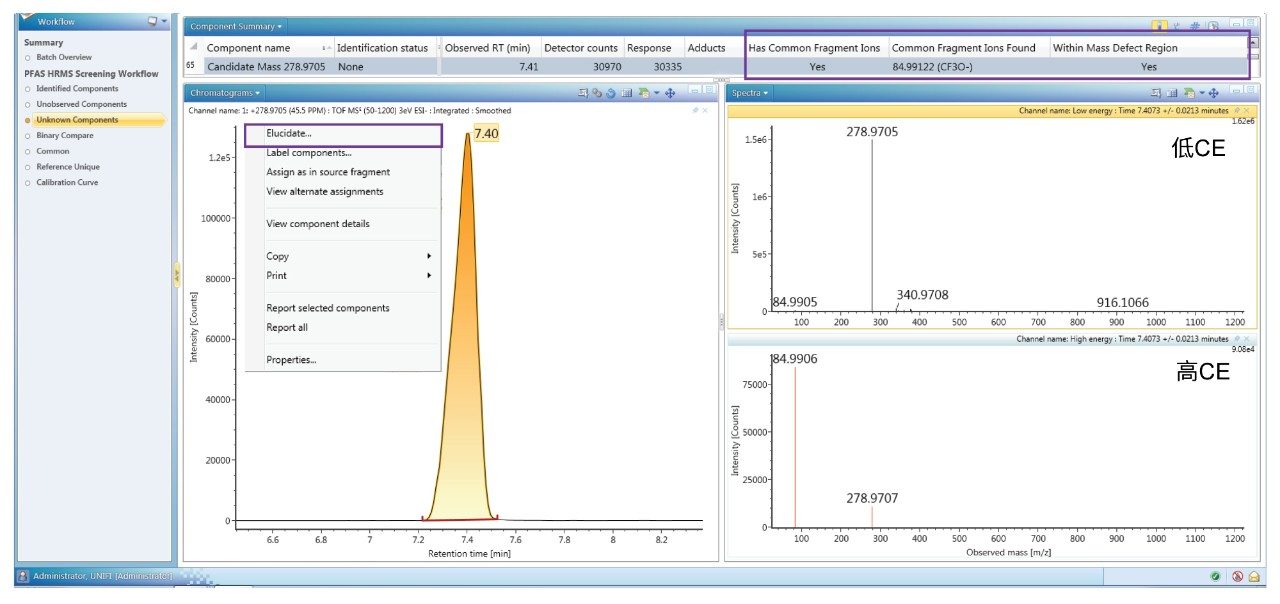Open Workflow header dropdown arrow
This screenshot has width=1280, height=604.
click(x=164, y=21)
